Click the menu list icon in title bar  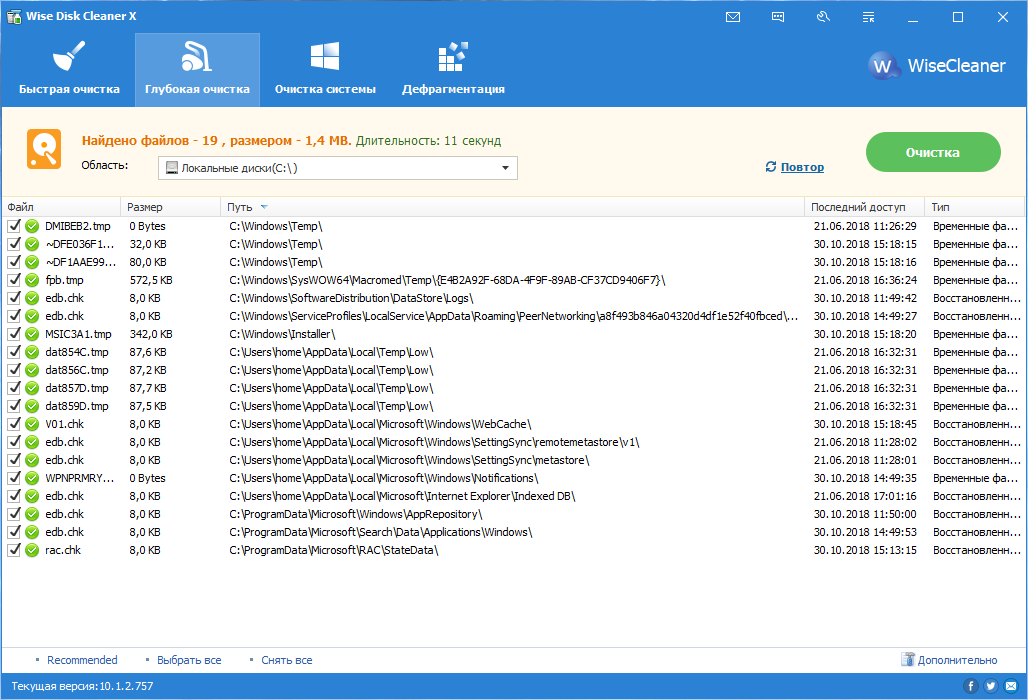[x=868, y=17]
